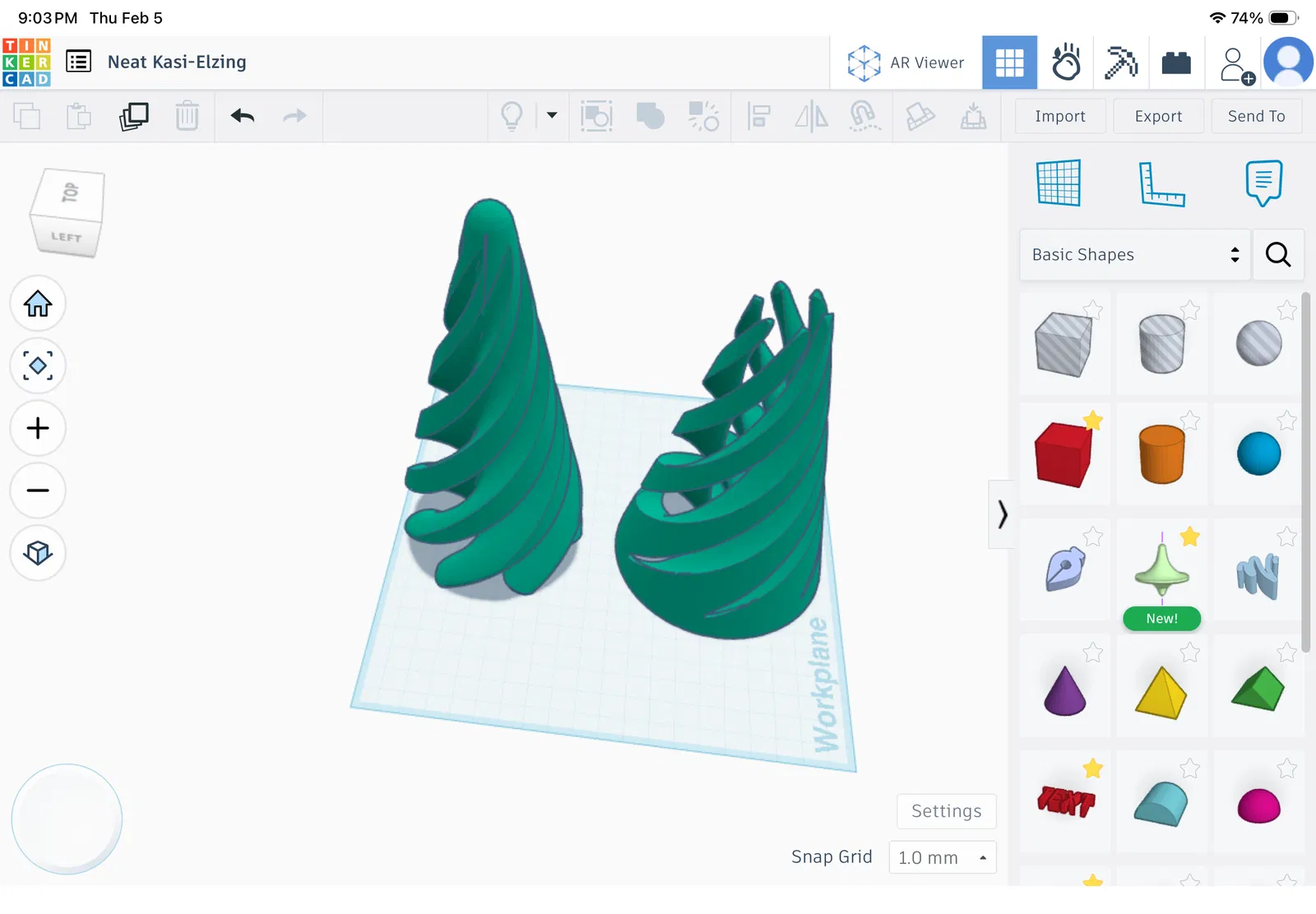Zoom in with the plus button
Viewport: 1316px width, 914px height.
pos(38,428)
